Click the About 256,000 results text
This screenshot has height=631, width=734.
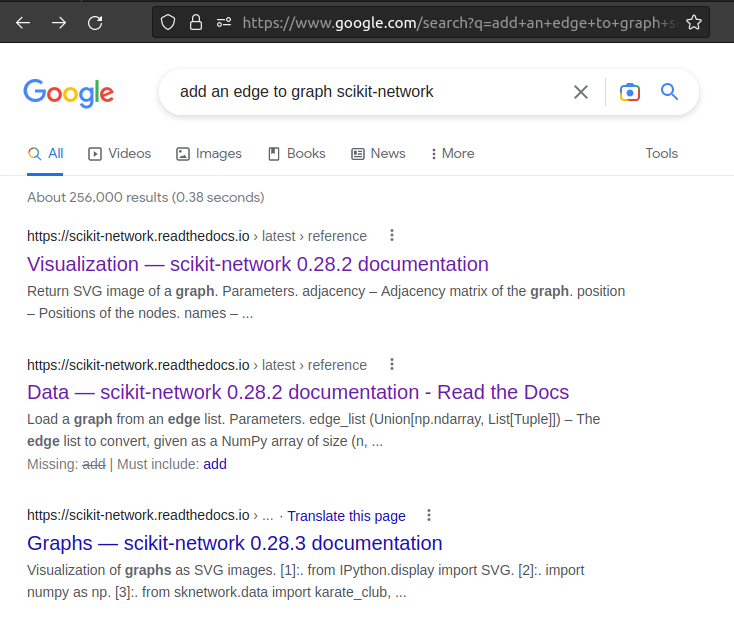tap(146, 198)
